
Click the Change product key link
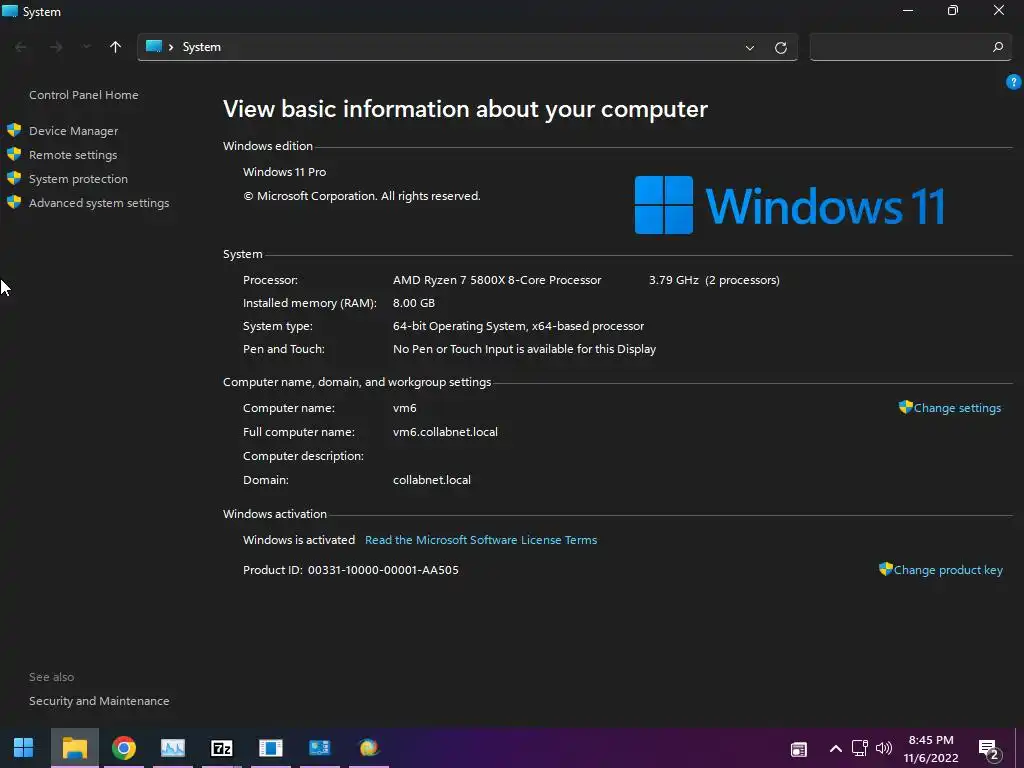pos(948,569)
